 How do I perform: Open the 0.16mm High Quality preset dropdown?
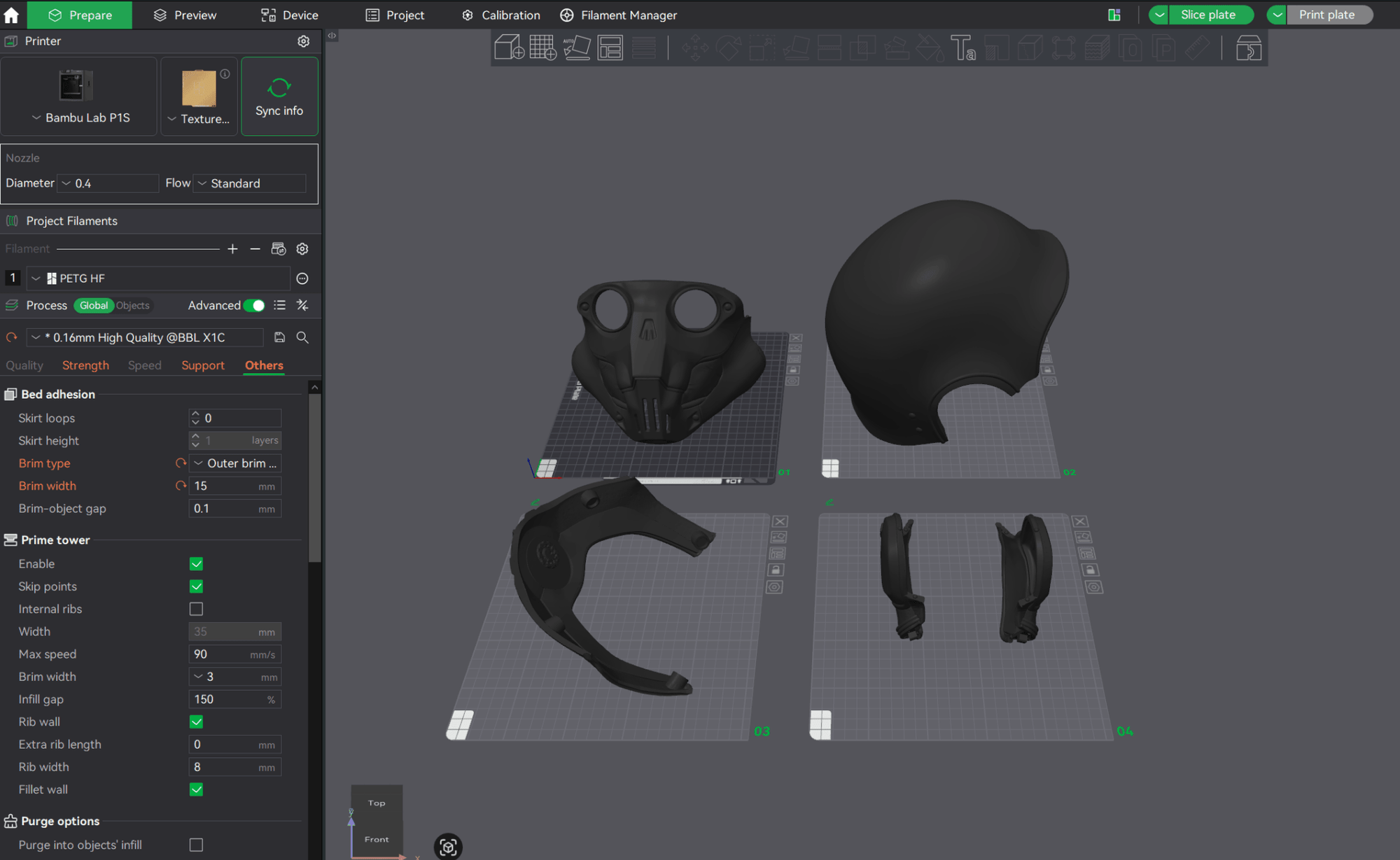tap(145, 337)
